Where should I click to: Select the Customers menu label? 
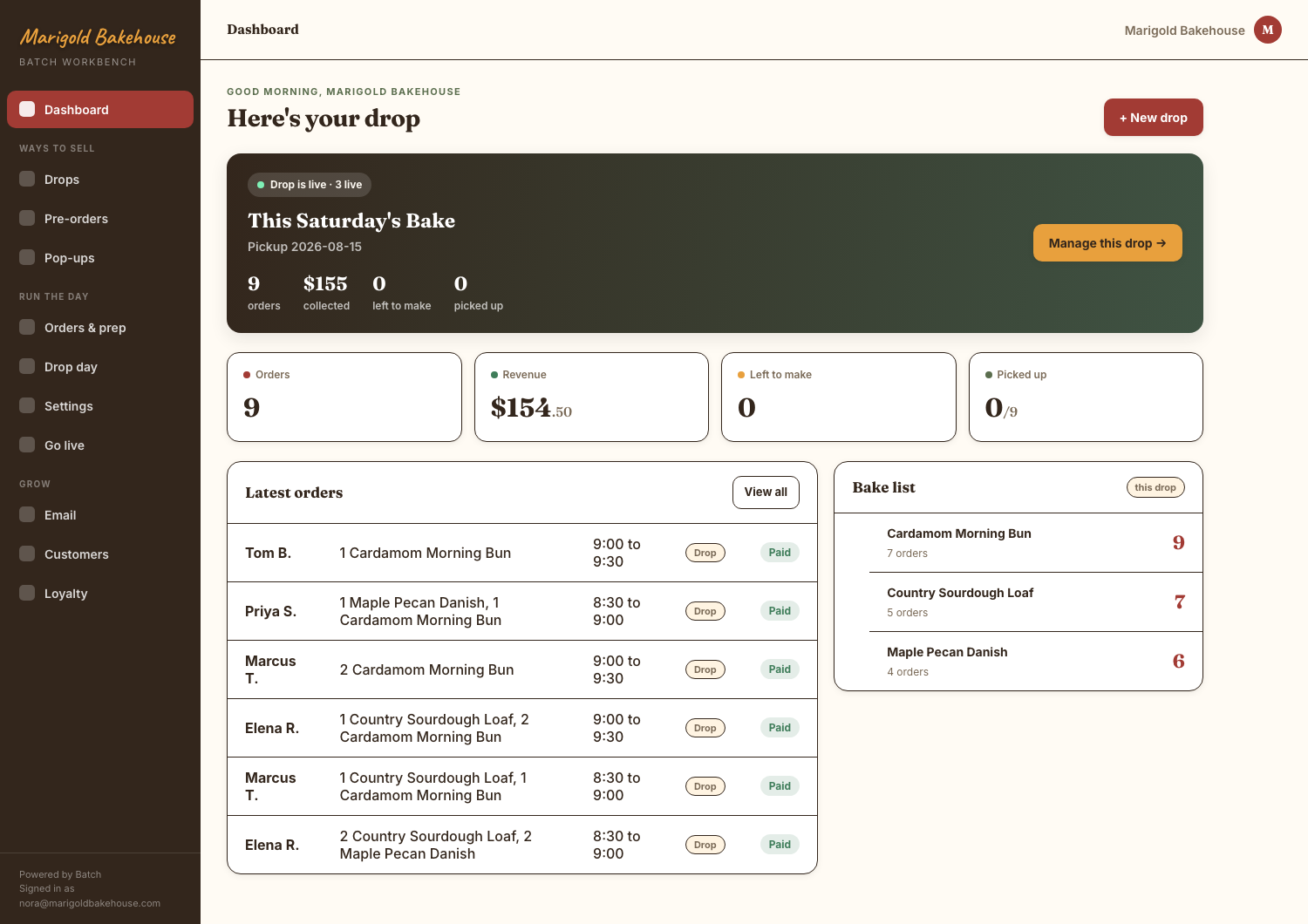click(77, 554)
